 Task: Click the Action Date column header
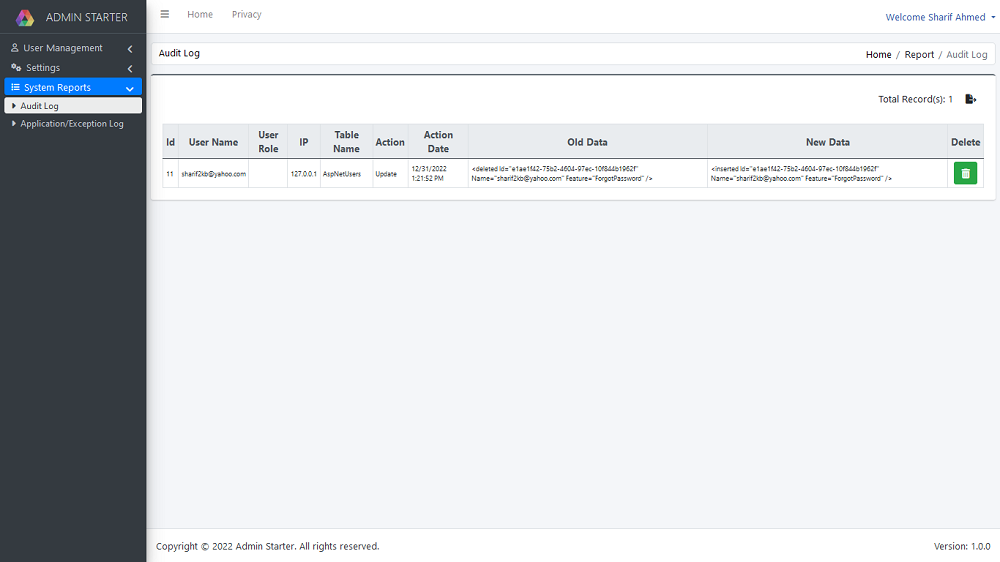[438, 142]
